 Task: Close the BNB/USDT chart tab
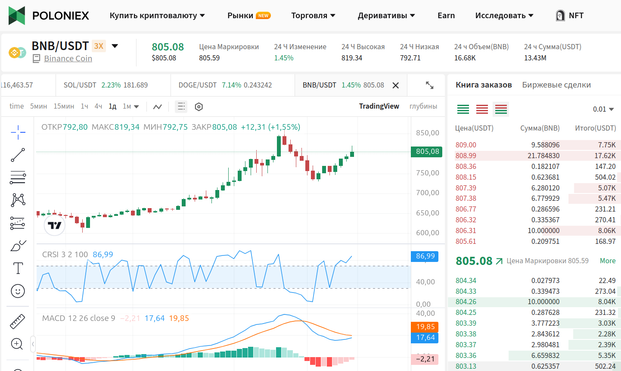(x=395, y=85)
